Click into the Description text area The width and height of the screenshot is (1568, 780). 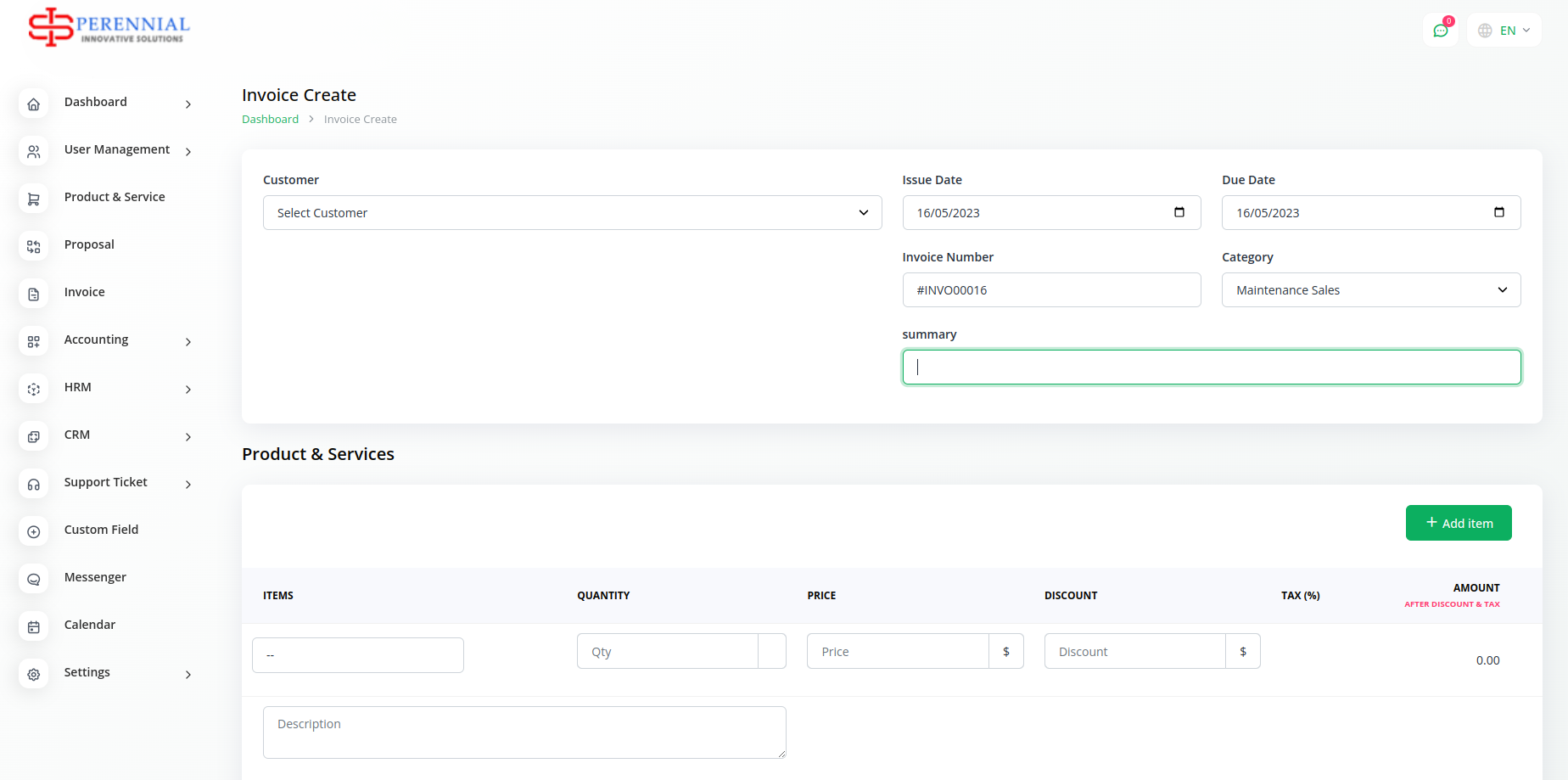524,732
